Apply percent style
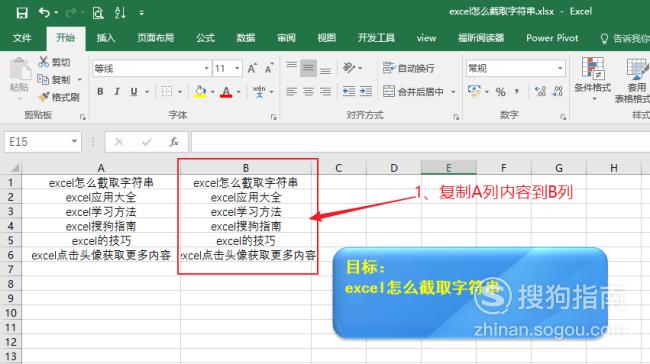This screenshot has height=364, width=650. tap(500, 92)
